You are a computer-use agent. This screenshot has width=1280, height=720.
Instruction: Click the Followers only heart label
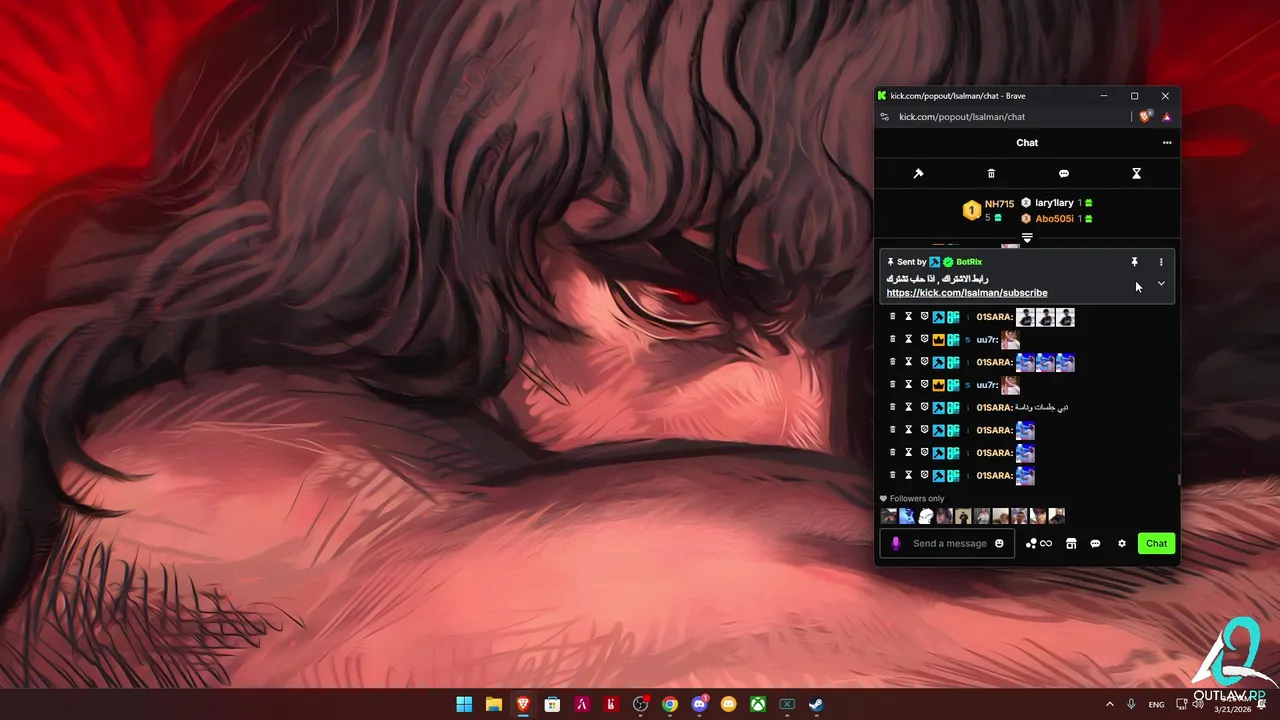point(911,498)
